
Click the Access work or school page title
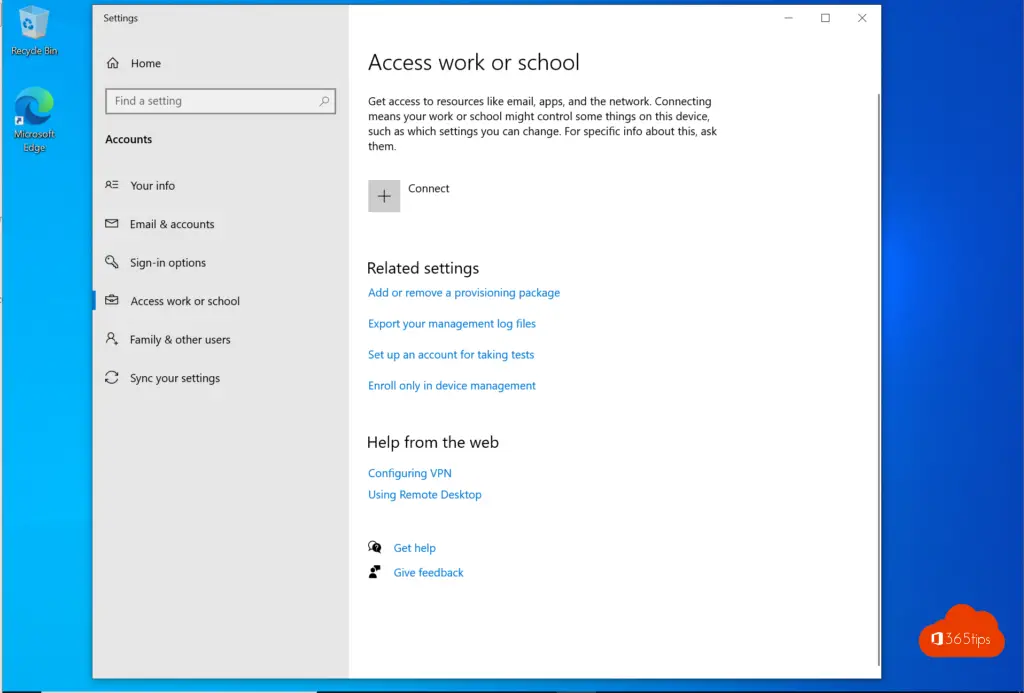pyautogui.click(x=473, y=63)
